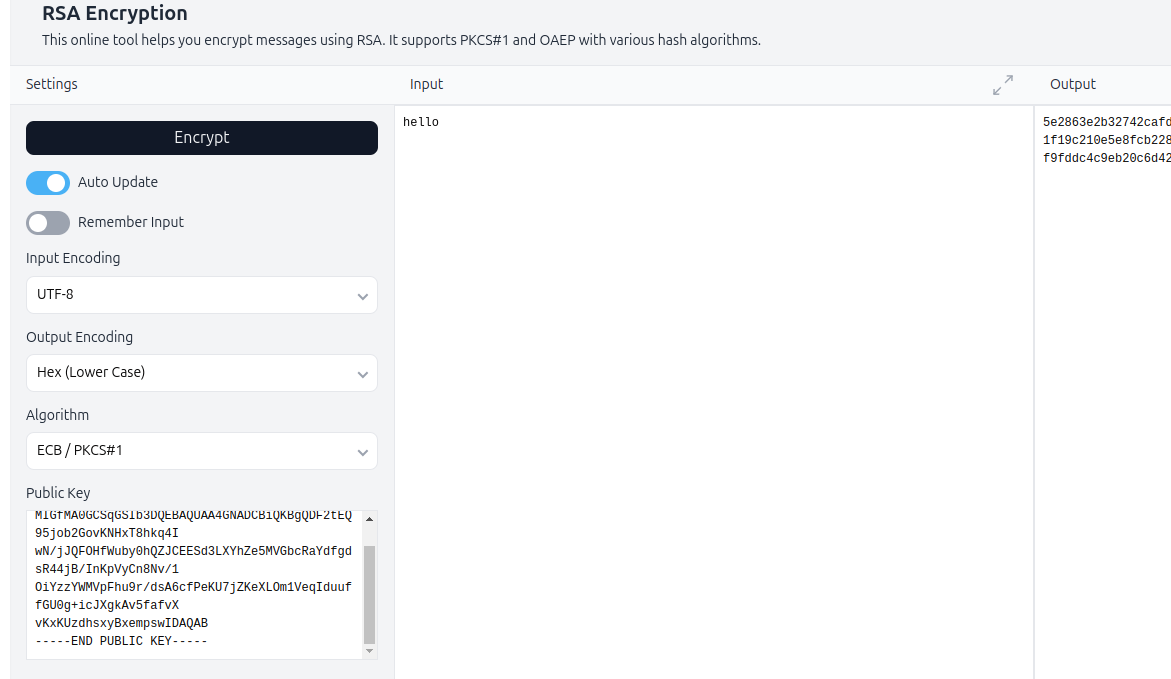Click the 'Output Encoding' field label
This screenshot has width=1171, height=679.
point(79,337)
